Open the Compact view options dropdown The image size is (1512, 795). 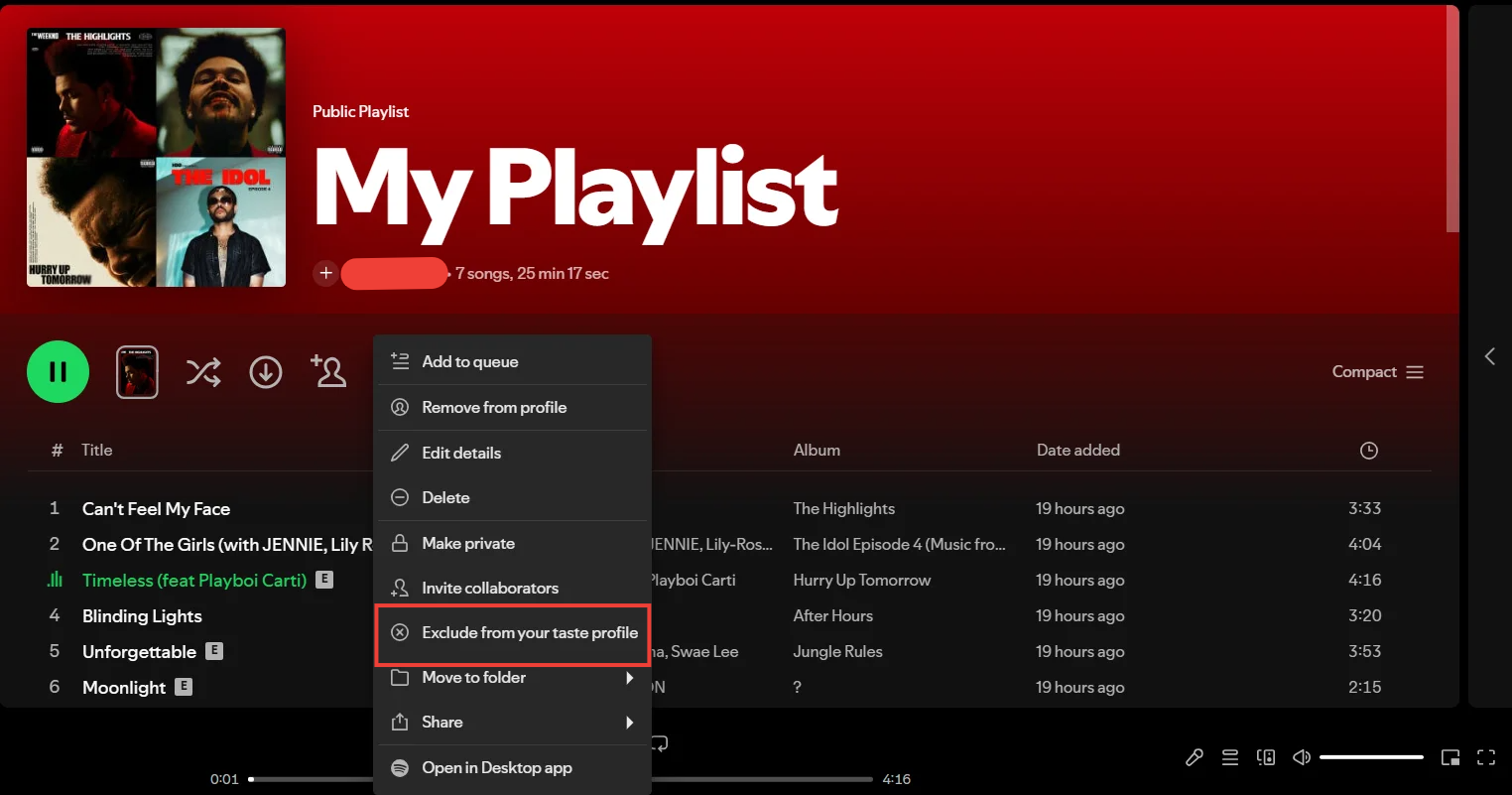(1378, 372)
